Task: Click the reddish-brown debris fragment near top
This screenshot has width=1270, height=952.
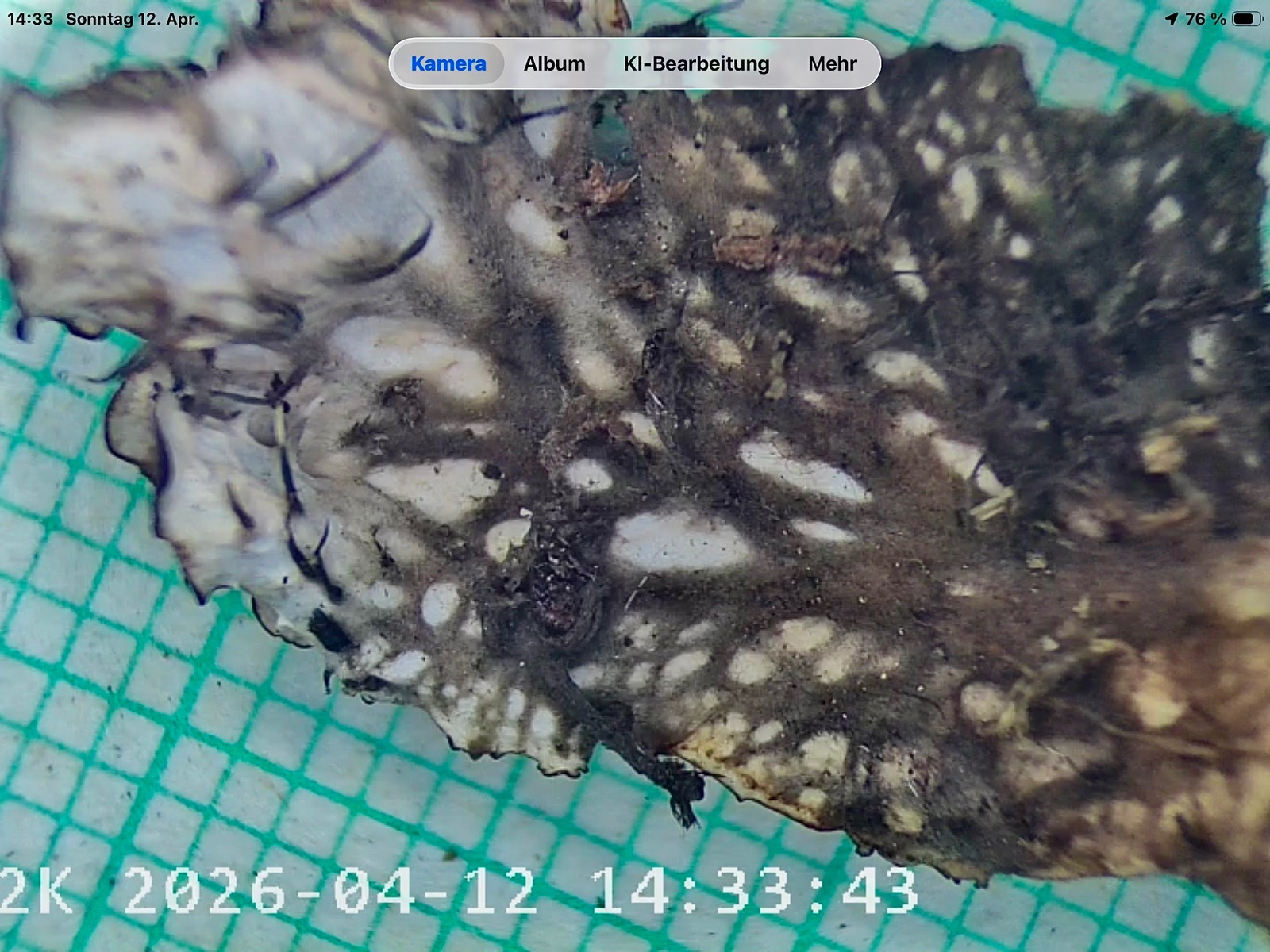Action: [607, 188]
